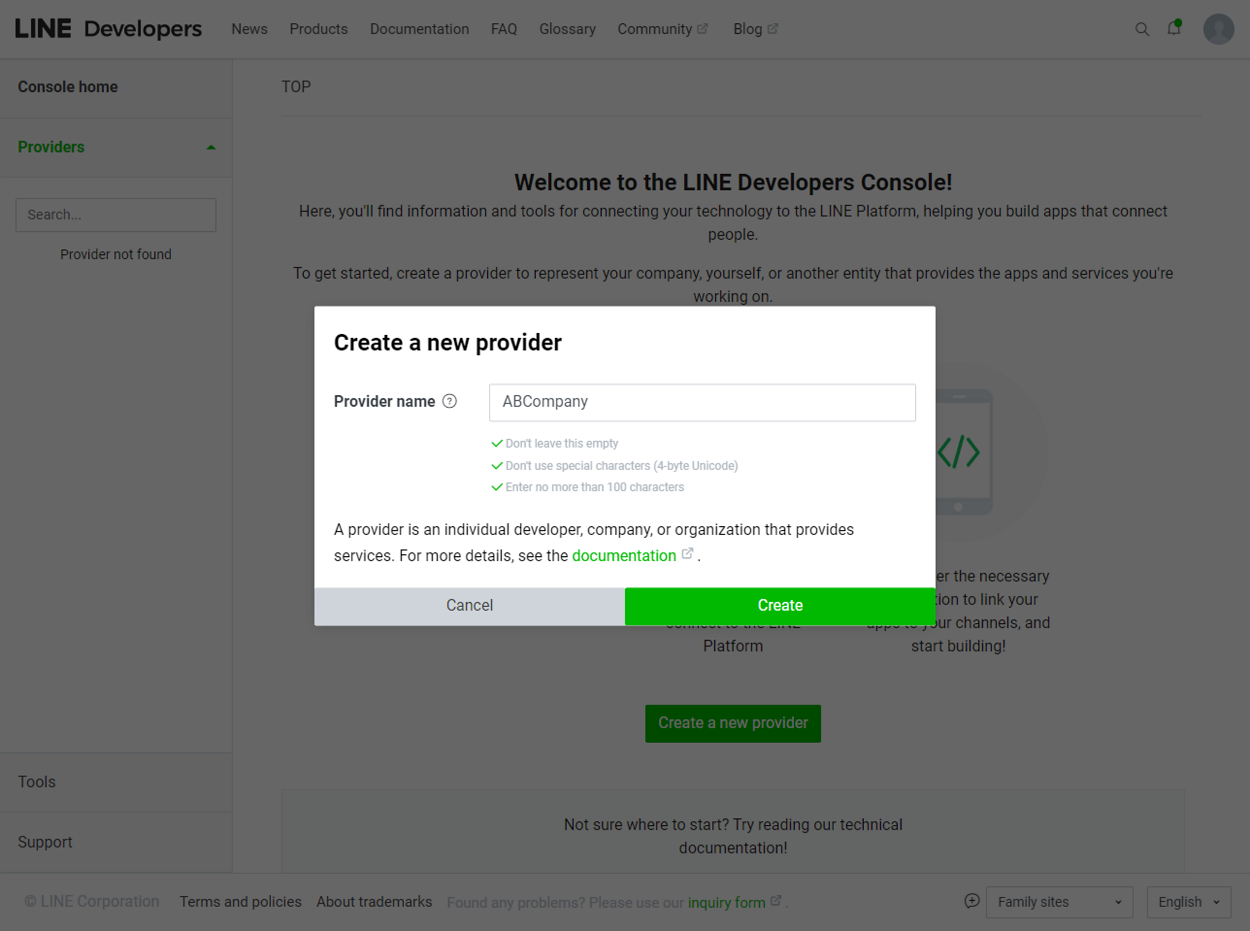The width and height of the screenshot is (1250, 931).
Task: Open the Family sites dropdown
Action: point(1059,902)
